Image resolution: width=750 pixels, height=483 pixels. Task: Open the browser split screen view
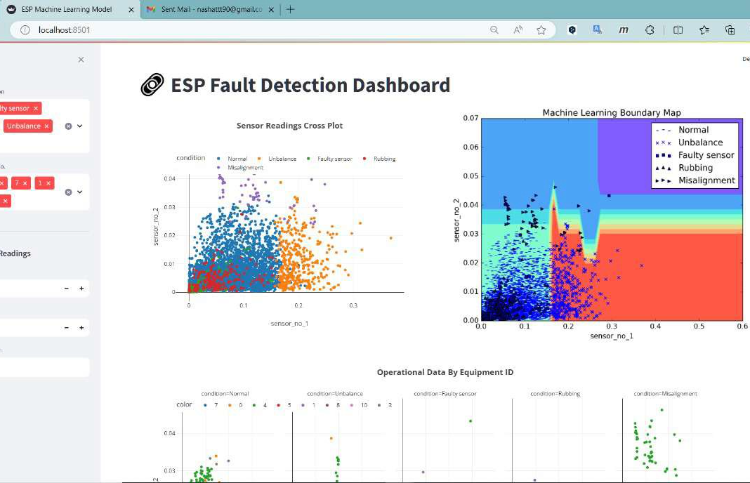click(678, 30)
